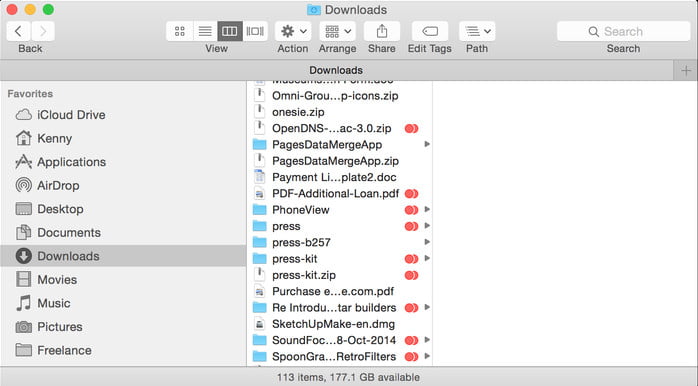Switch to list view mode
Screen dimensions: 698x386
pyautogui.click(x=205, y=31)
